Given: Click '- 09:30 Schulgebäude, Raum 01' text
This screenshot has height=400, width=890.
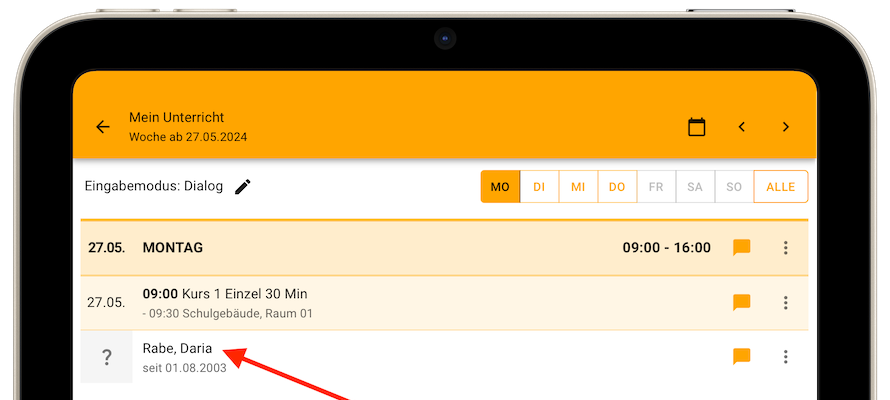Looking at the screenshot, I should 228,314.
